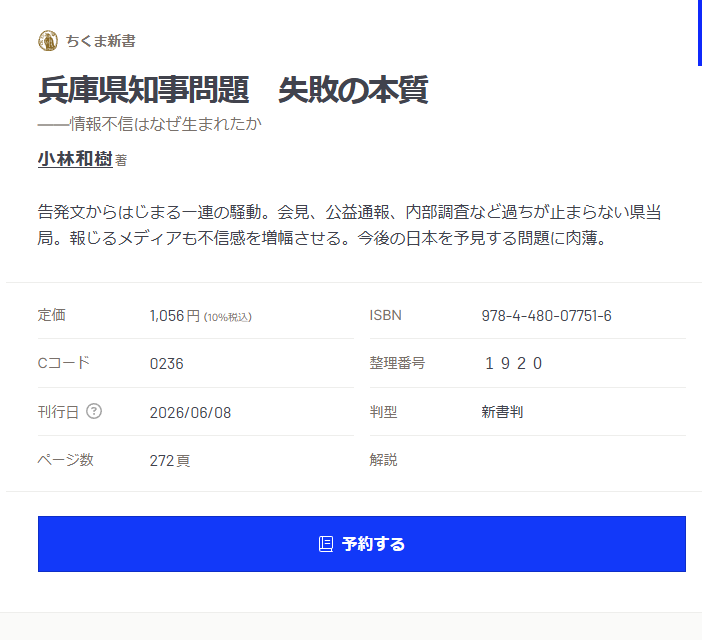702x640 pixels.
Task: Select page count 272頁
Action: (170, 461)
